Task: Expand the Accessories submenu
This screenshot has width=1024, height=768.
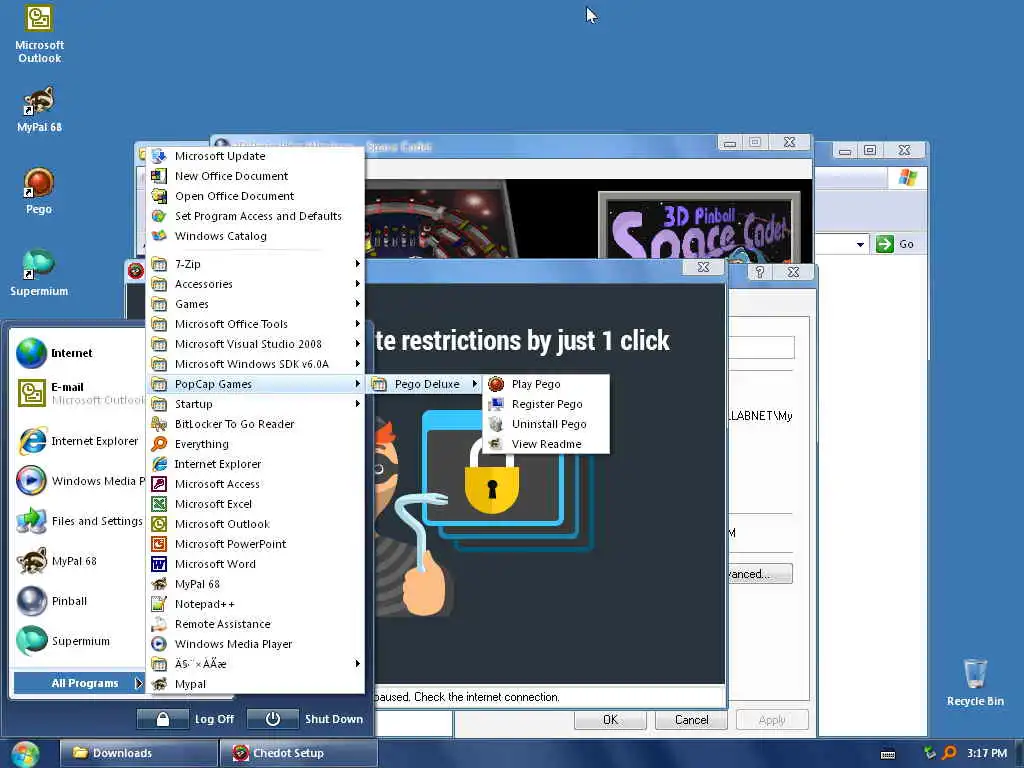Action: [x=255, y=284]
